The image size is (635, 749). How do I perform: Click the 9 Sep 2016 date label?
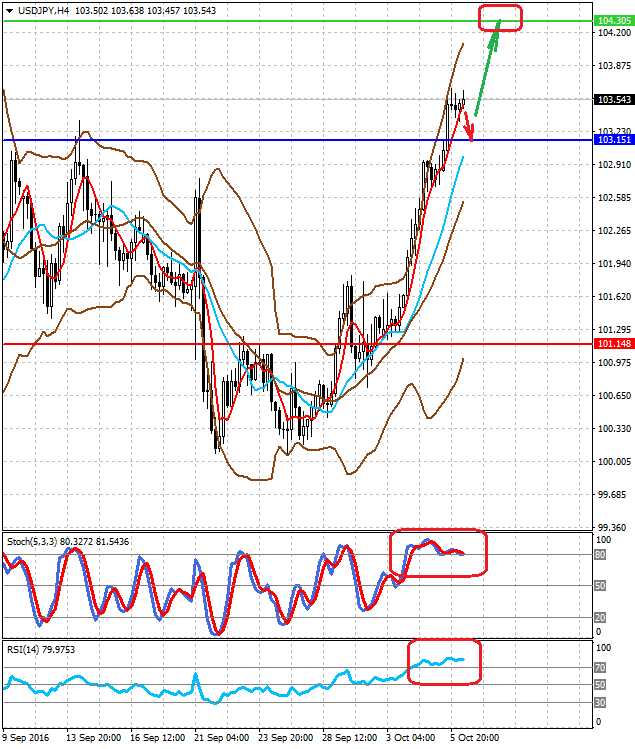tap(26, 738)
